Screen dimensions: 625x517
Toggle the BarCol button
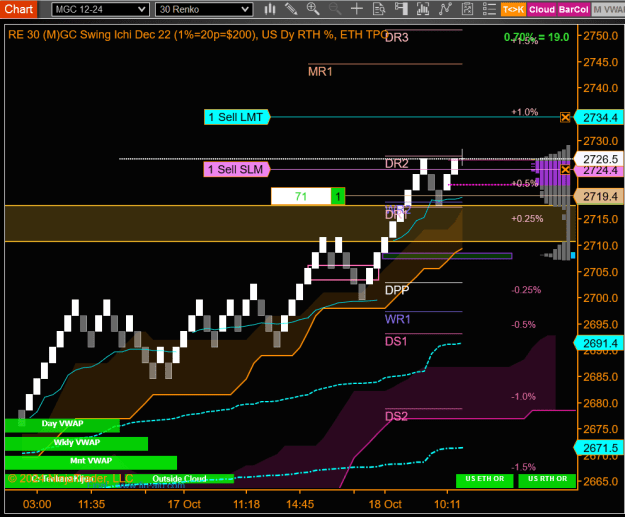coord(573,10)
